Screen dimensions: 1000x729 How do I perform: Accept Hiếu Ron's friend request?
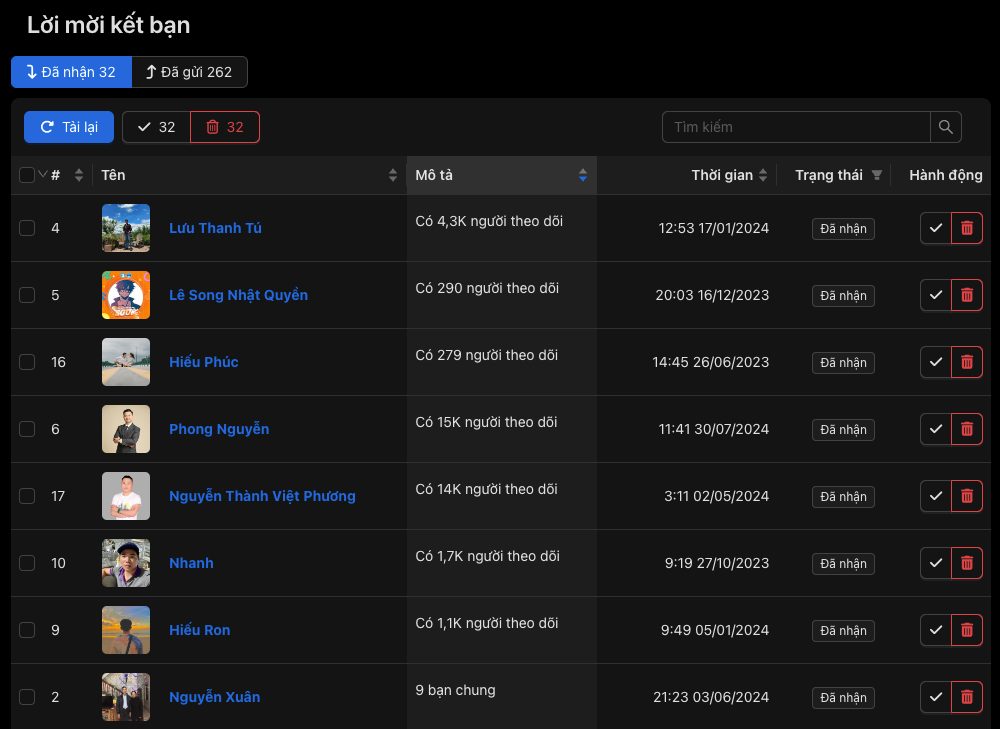pos(936,630)
